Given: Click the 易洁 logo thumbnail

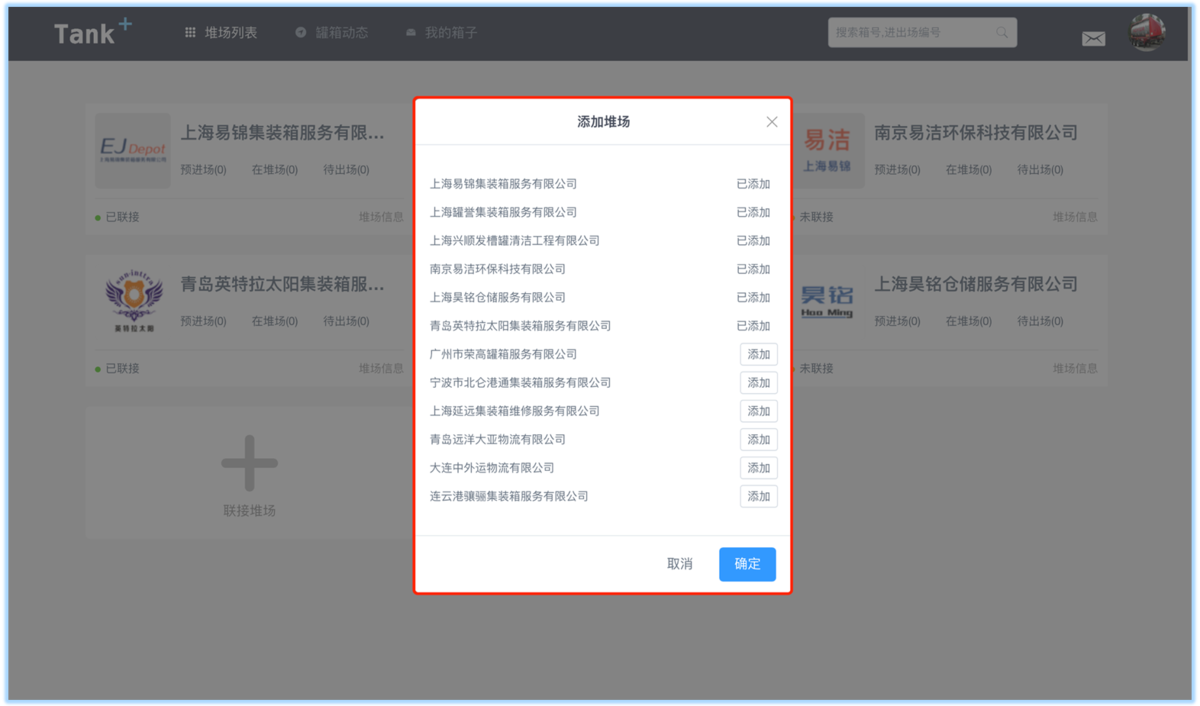Looking at the screenshot, I should 827,151.
